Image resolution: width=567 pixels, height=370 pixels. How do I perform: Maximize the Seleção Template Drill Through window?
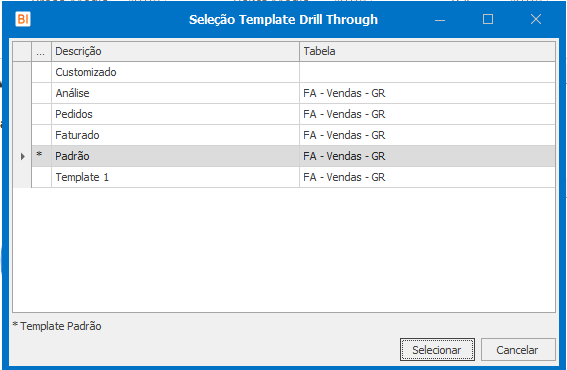(x=488, y=19)
